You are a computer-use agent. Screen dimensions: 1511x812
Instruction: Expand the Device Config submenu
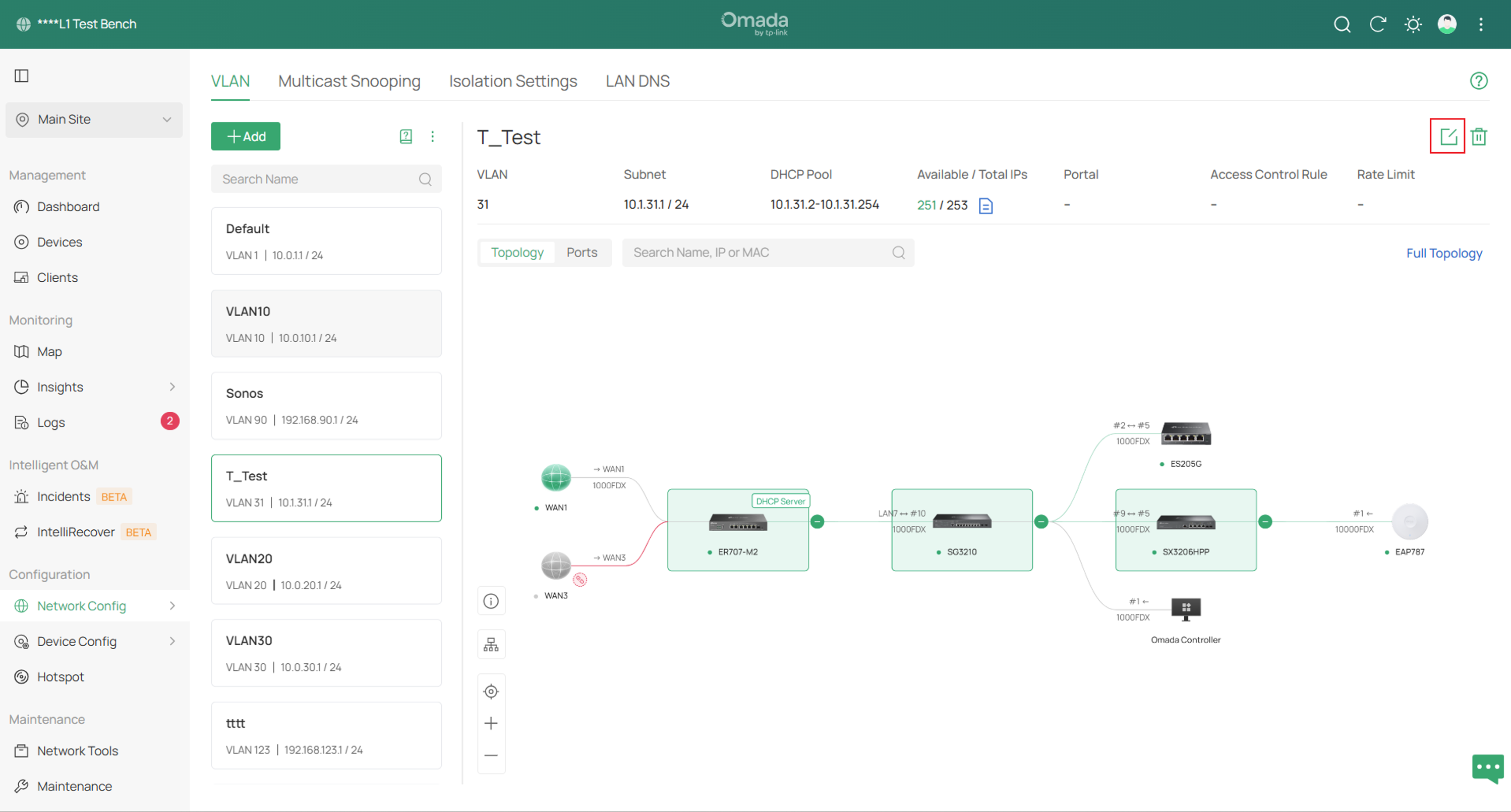click(172, 642)
